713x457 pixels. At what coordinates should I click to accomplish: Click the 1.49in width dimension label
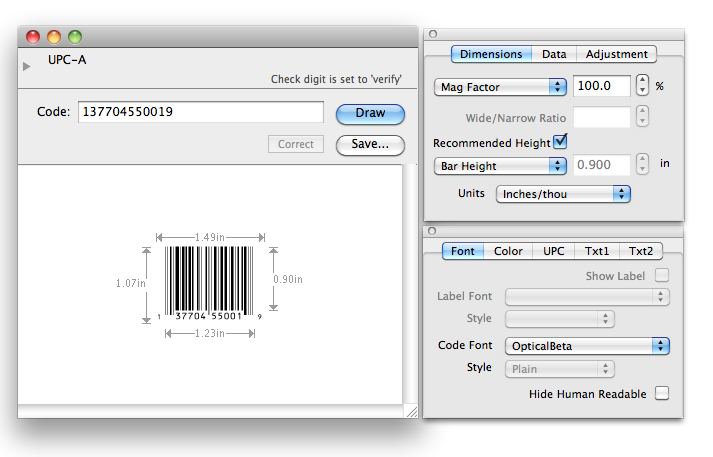click(x=210, y=237)
